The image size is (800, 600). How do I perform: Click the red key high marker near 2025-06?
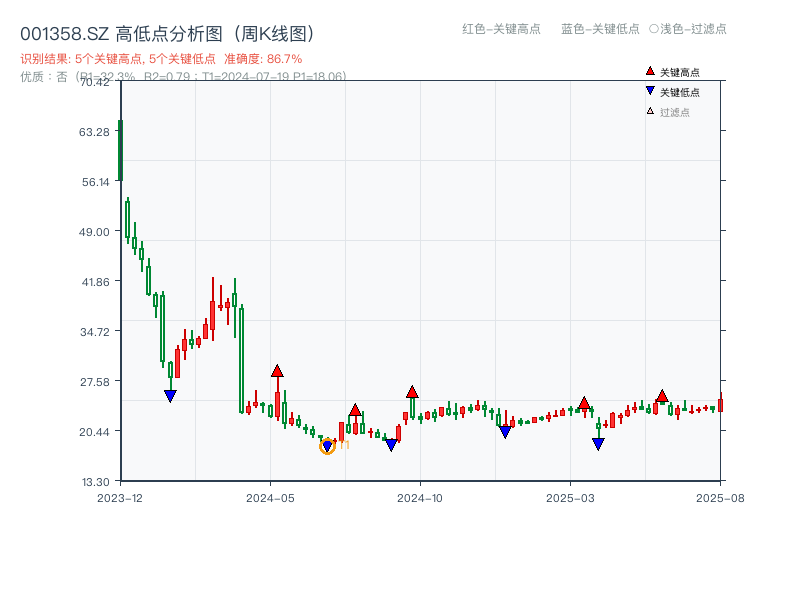click(662, 396)
